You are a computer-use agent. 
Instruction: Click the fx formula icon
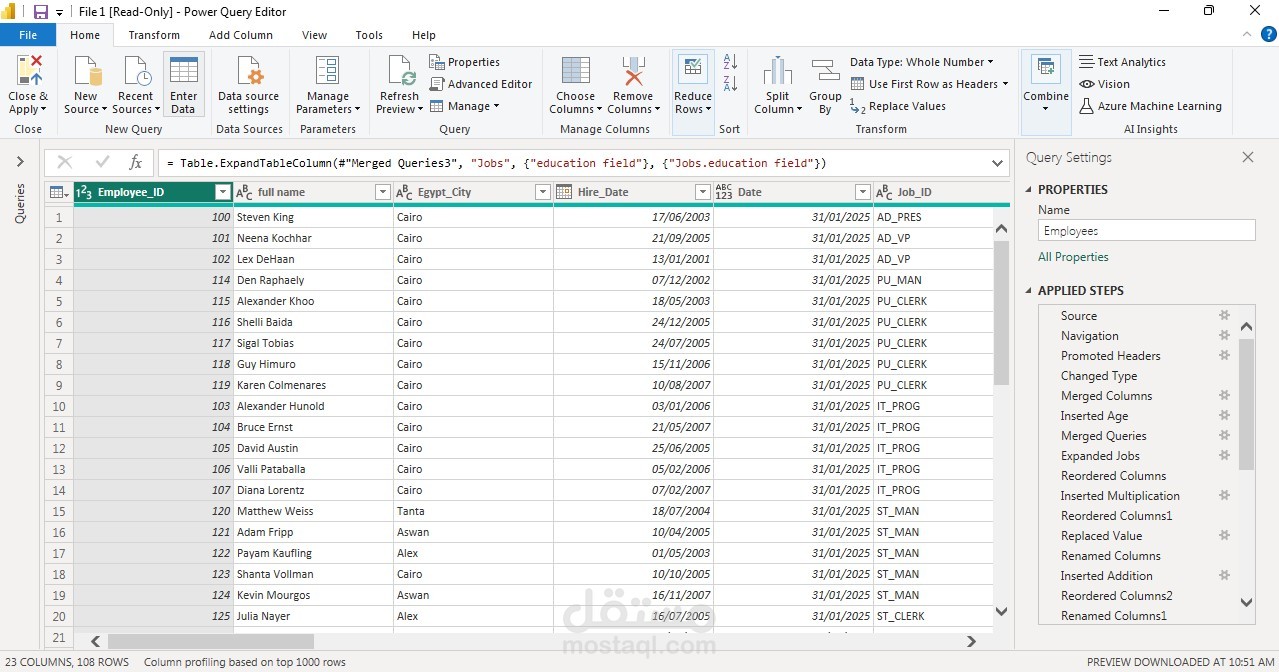coord(136,162)
